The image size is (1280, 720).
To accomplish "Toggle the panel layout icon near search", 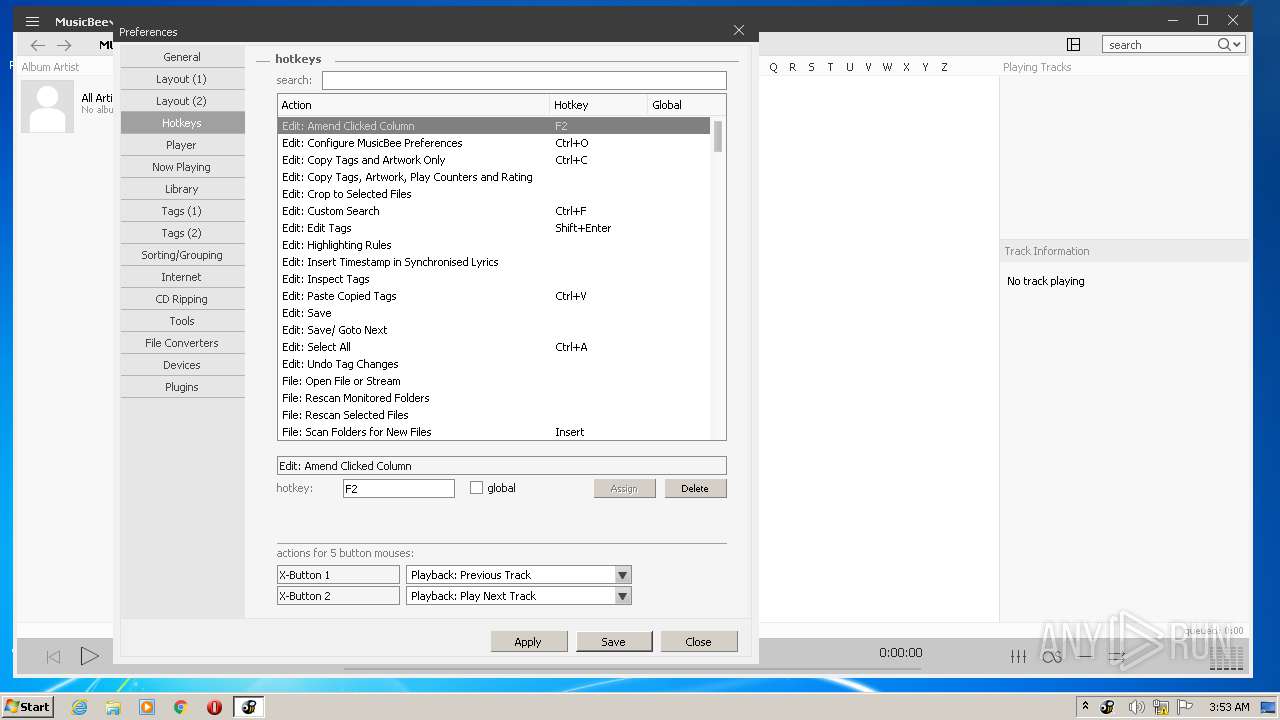I will point(1073,44).
